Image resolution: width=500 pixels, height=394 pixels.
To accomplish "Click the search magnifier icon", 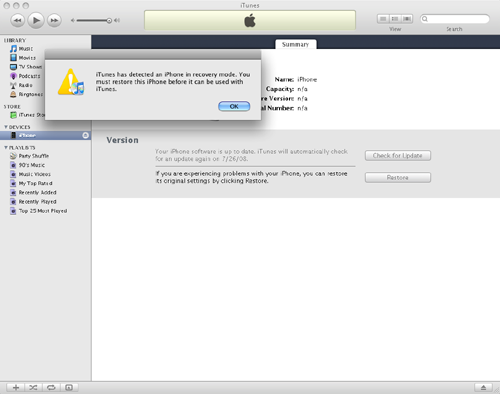I will [x=425, y=19].
